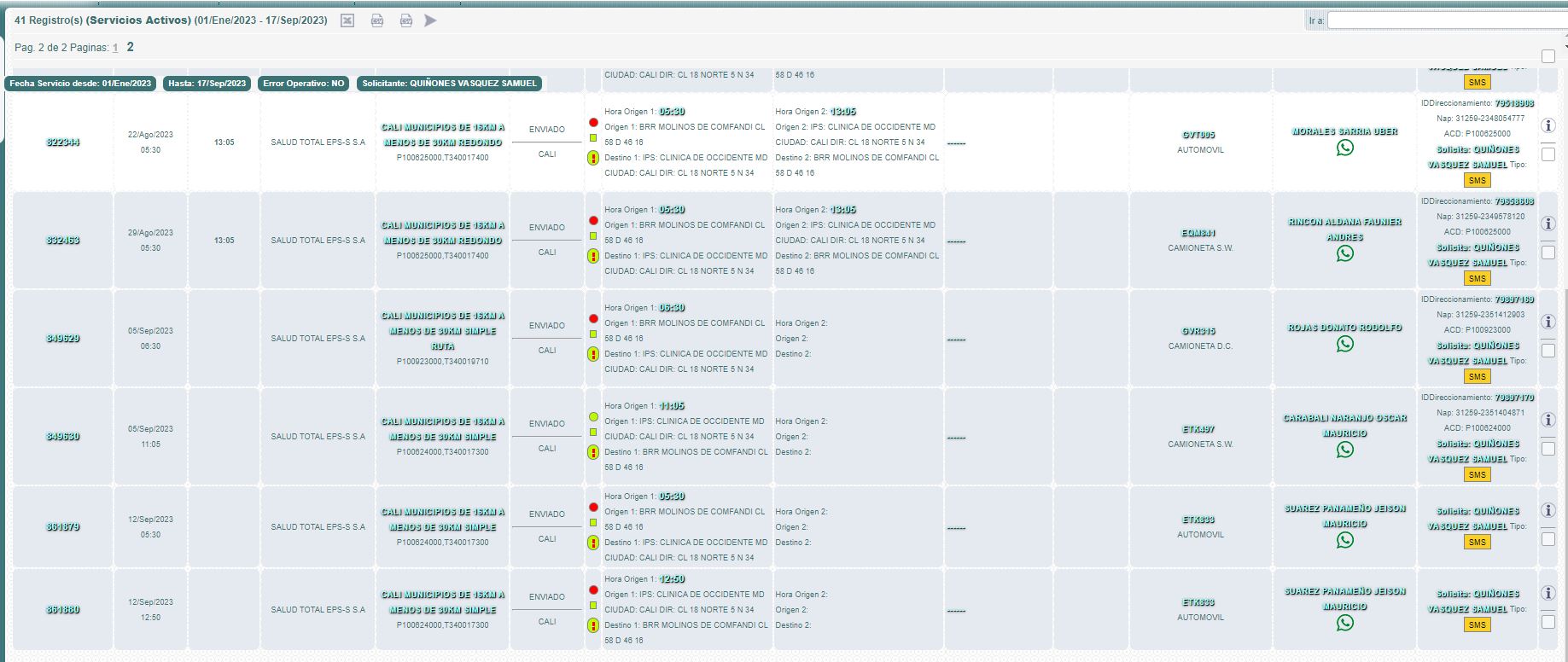Open WhatsApp chat for Rojas Donato Rodolfo
Screen dimensions: 1568x662
[1344, 345]
